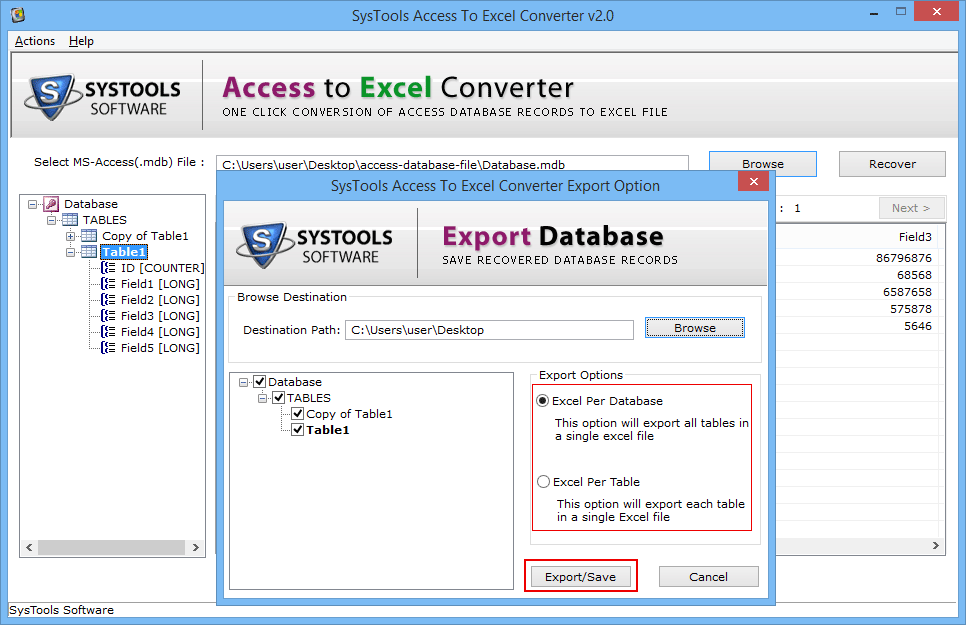Click the Field3 column header

(915, 237)
